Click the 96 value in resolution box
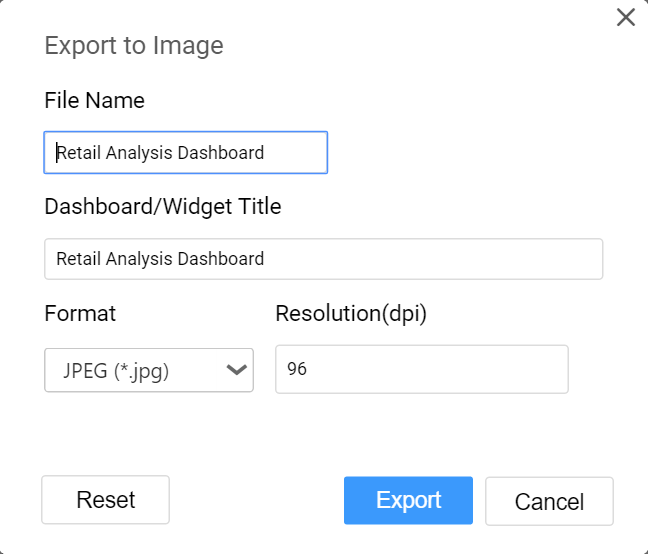This screenshot has height=554, width=648. 297,369
